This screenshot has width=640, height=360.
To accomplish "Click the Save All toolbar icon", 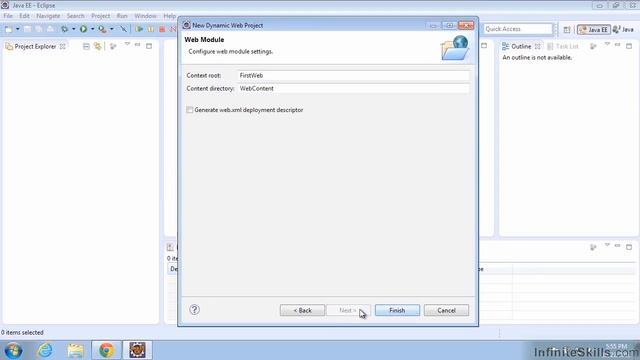I will (x=38, y=29).
